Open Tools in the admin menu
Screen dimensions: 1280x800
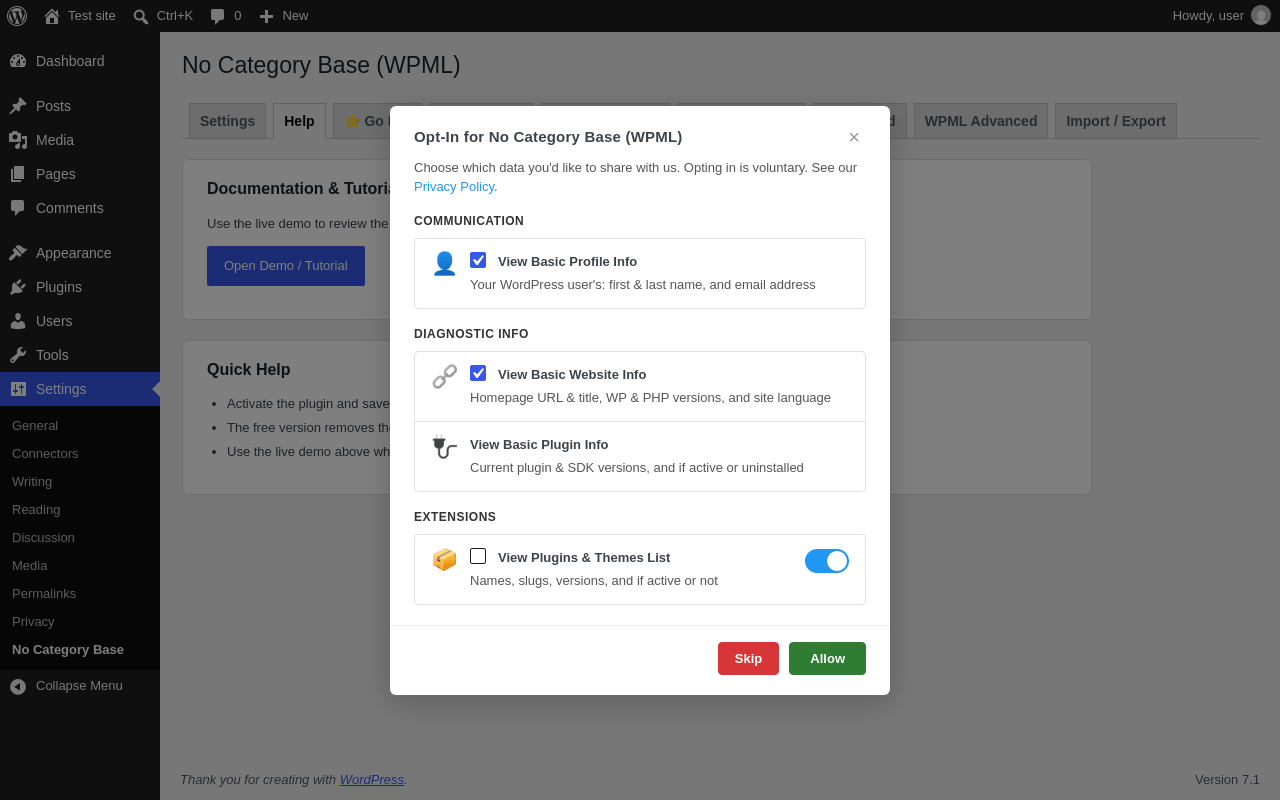click(80, 355)
